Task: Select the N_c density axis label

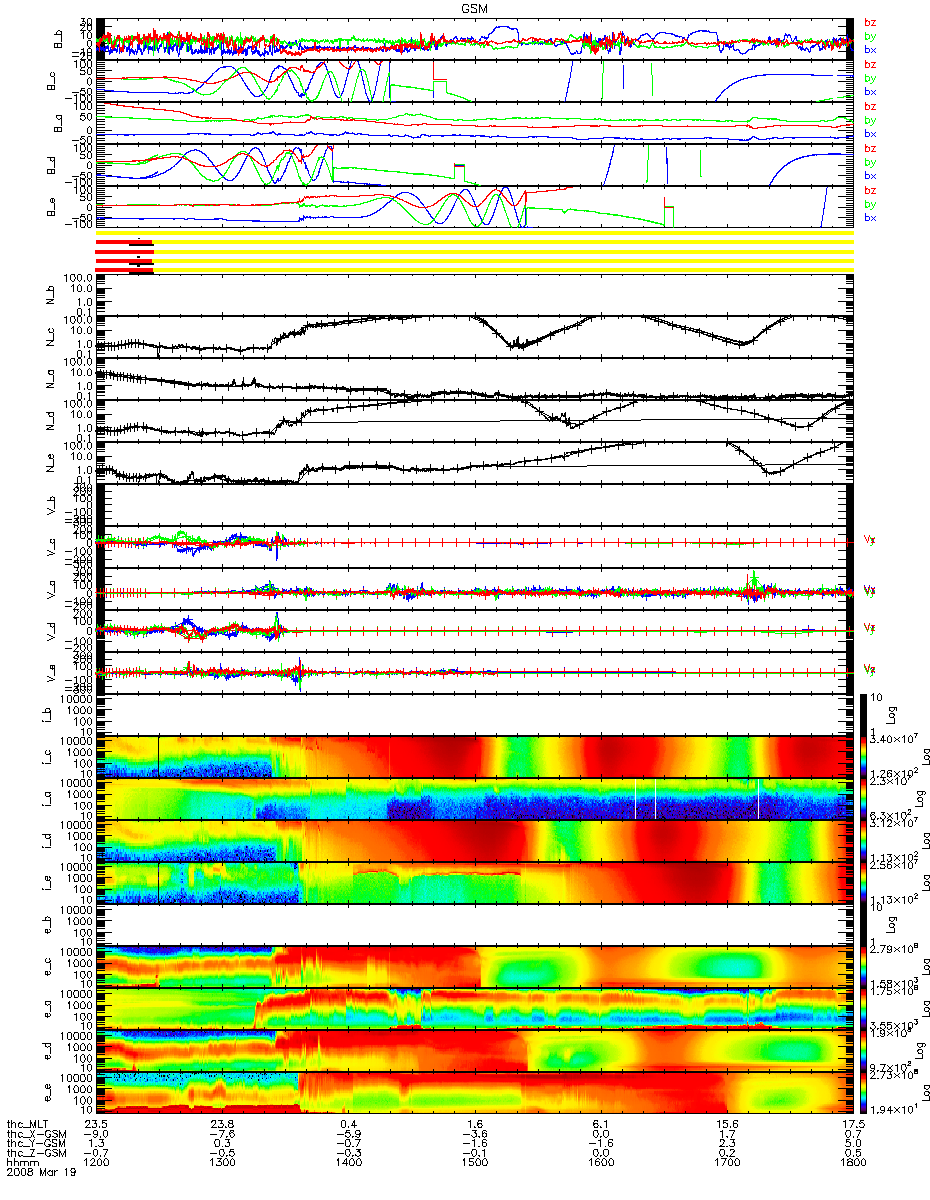Action: point(51,336)
